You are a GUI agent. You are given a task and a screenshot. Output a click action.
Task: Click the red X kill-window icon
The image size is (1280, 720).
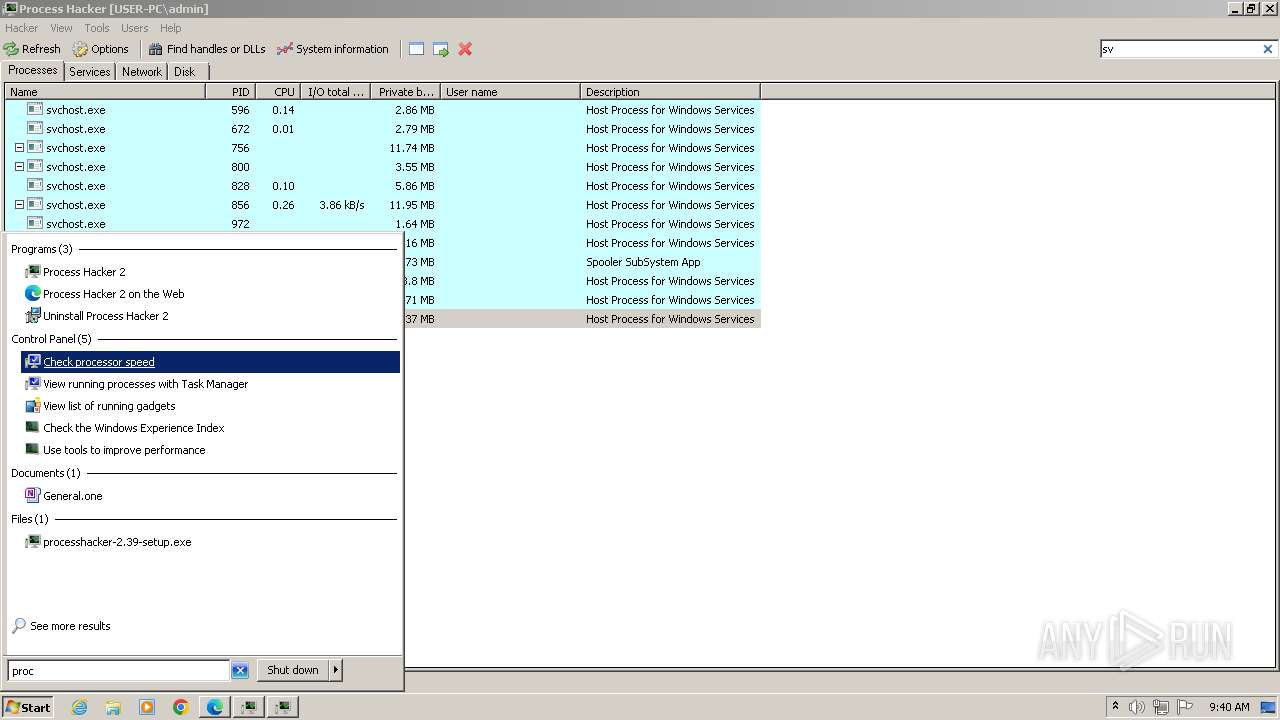click(x=465, y=49)
